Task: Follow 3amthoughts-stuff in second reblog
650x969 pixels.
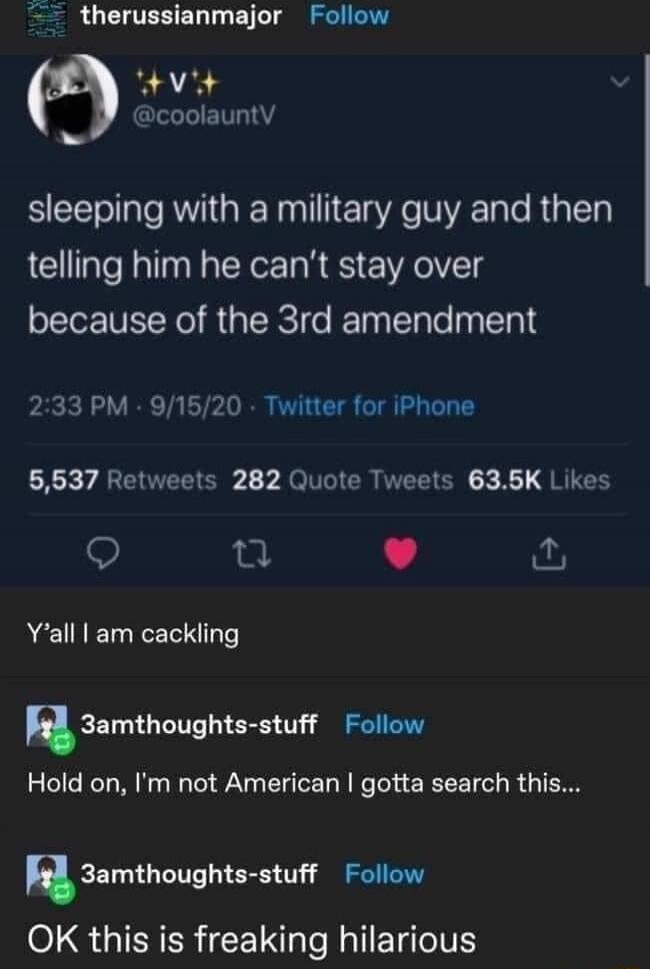Action: [384, 874]
